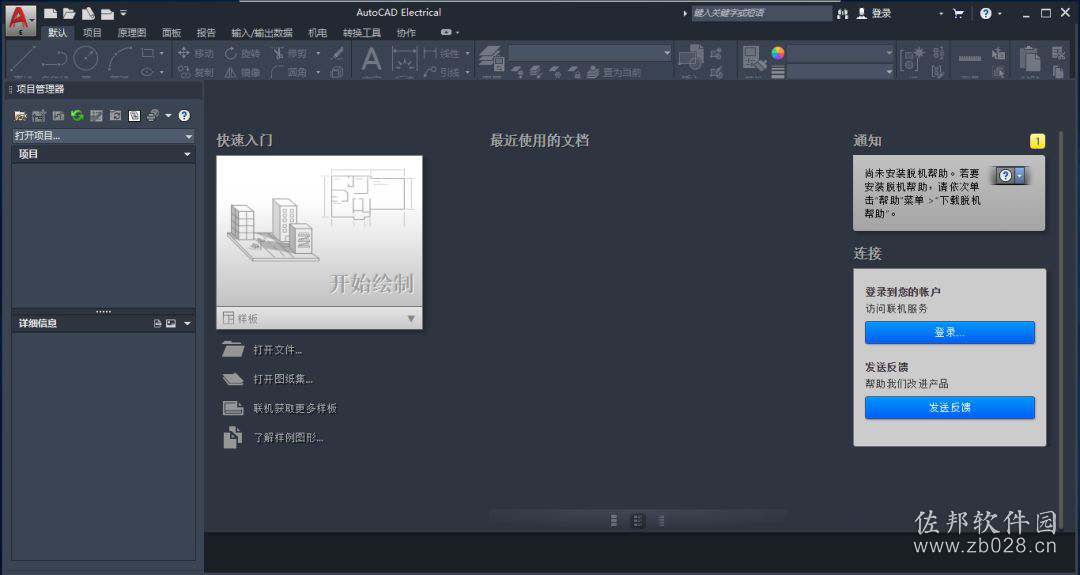Image resolution: width=1080 pixels, height=575 pixels.
Task: Select the left recent-documents view icon
Action: (x=614, y=521)
